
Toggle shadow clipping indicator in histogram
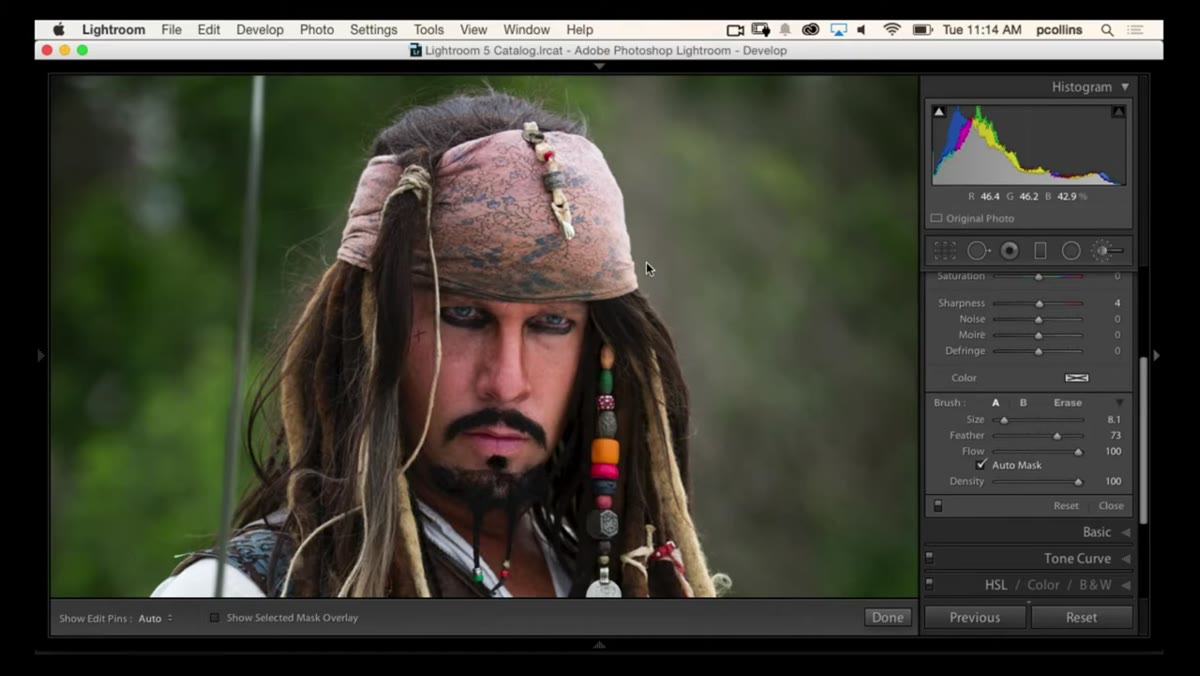point(939,112)
